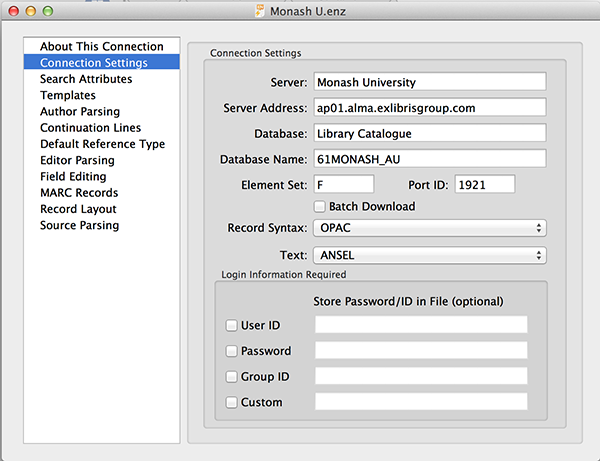
Task: Select Connection Settings in sidebar
Action: click(101, 62)
